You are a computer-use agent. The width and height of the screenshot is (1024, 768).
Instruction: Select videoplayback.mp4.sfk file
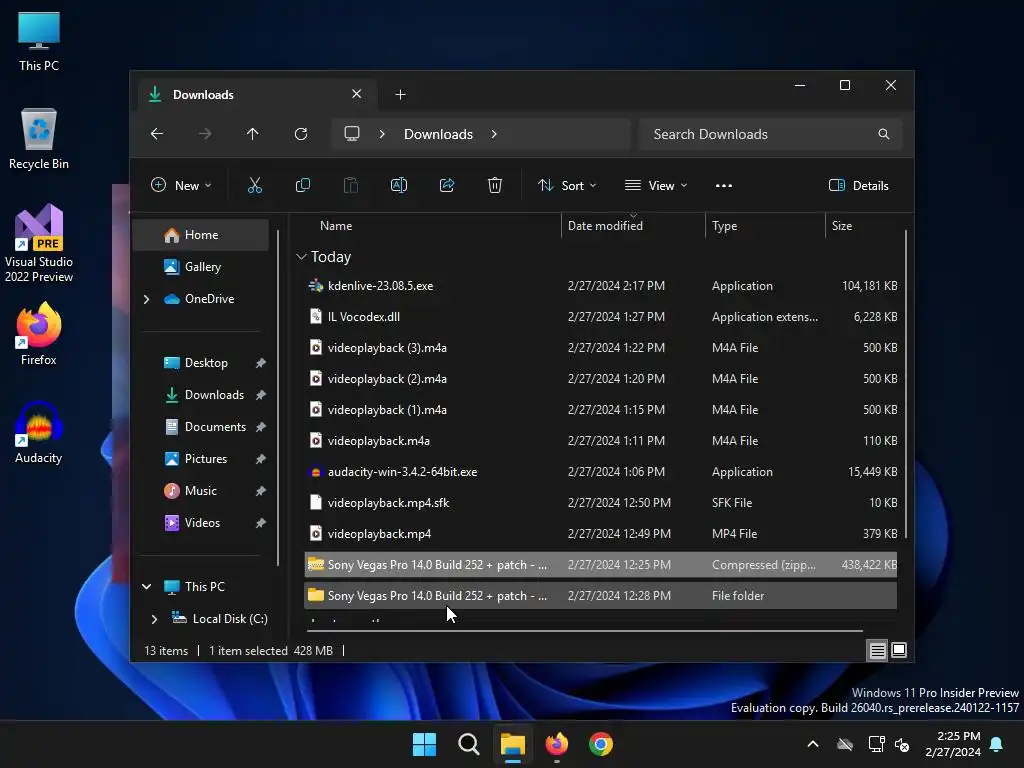point(600,503)
